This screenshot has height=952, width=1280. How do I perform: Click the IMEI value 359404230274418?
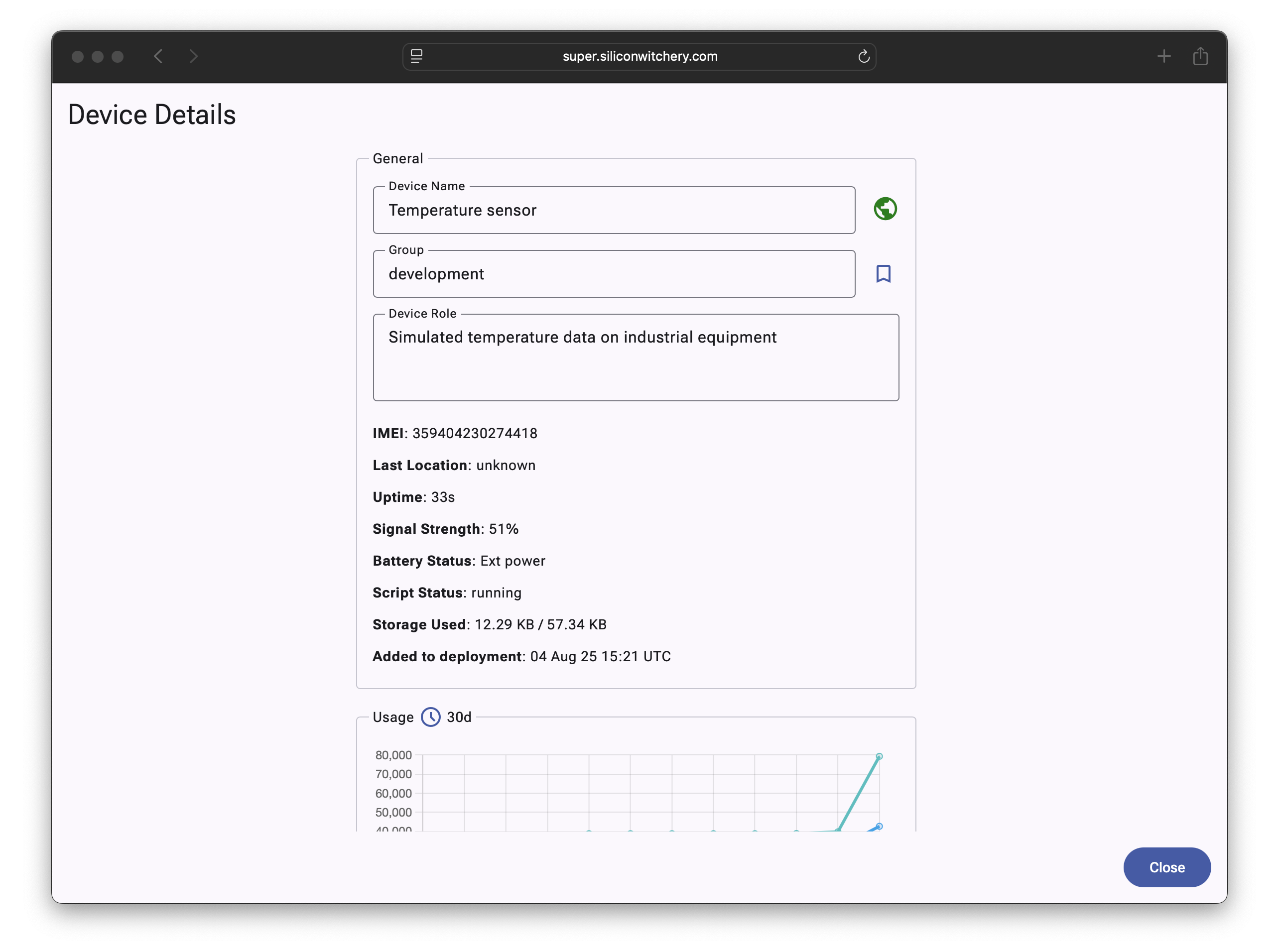pos(475,433)
